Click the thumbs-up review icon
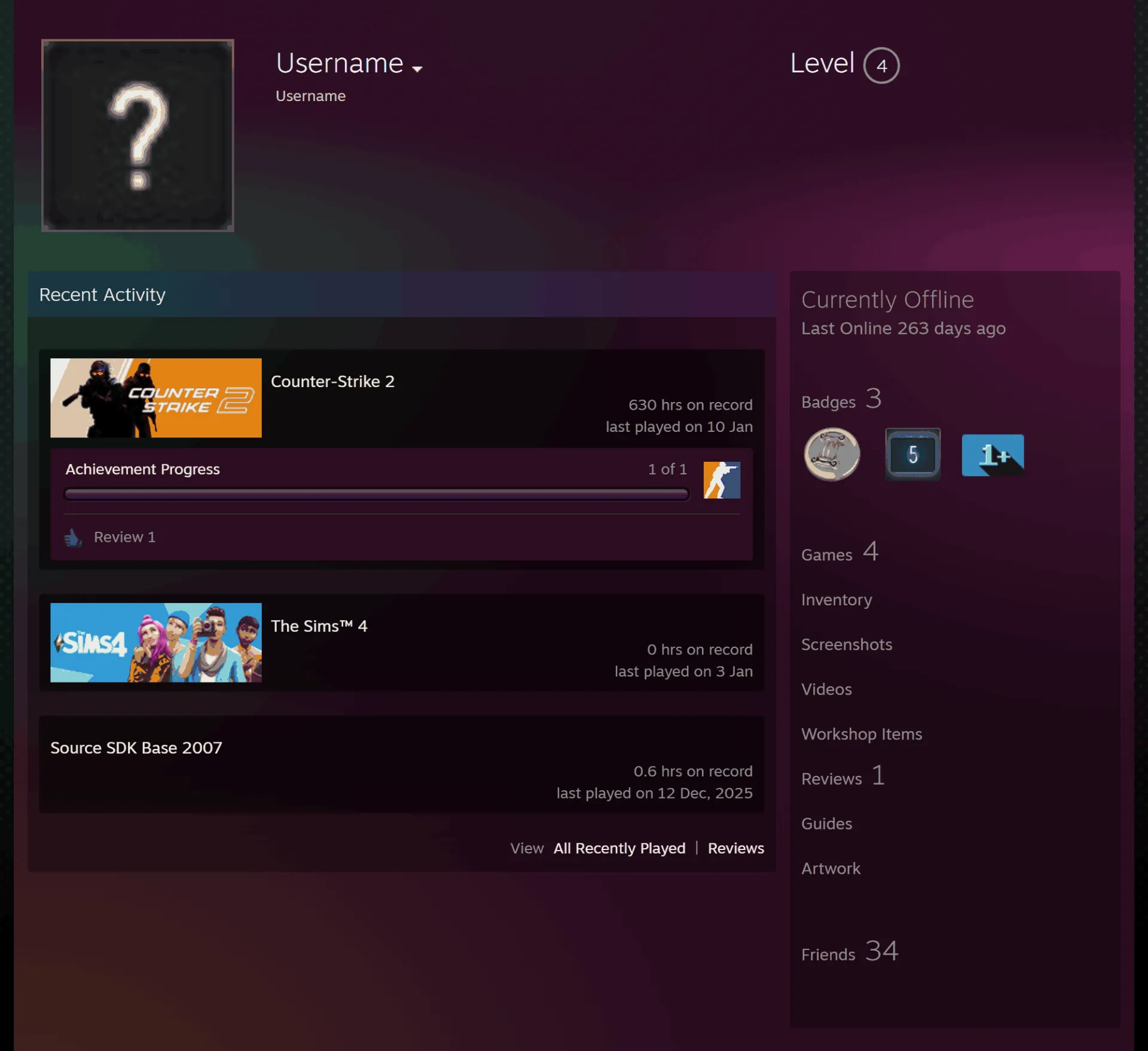The image size is (1148, 1051). click(73, 537)
